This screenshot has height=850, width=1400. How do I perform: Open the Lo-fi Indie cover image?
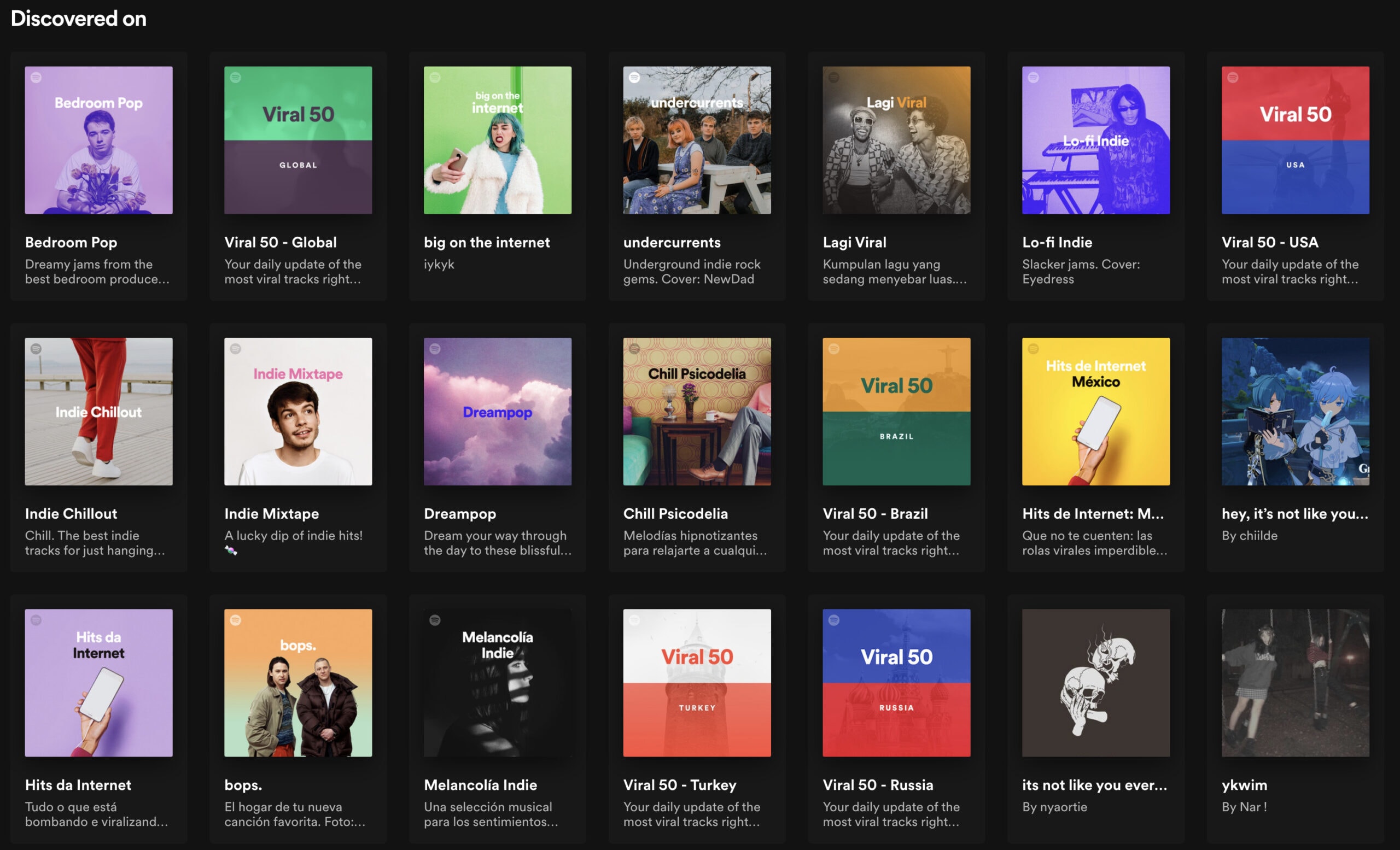coord(1096,140)
